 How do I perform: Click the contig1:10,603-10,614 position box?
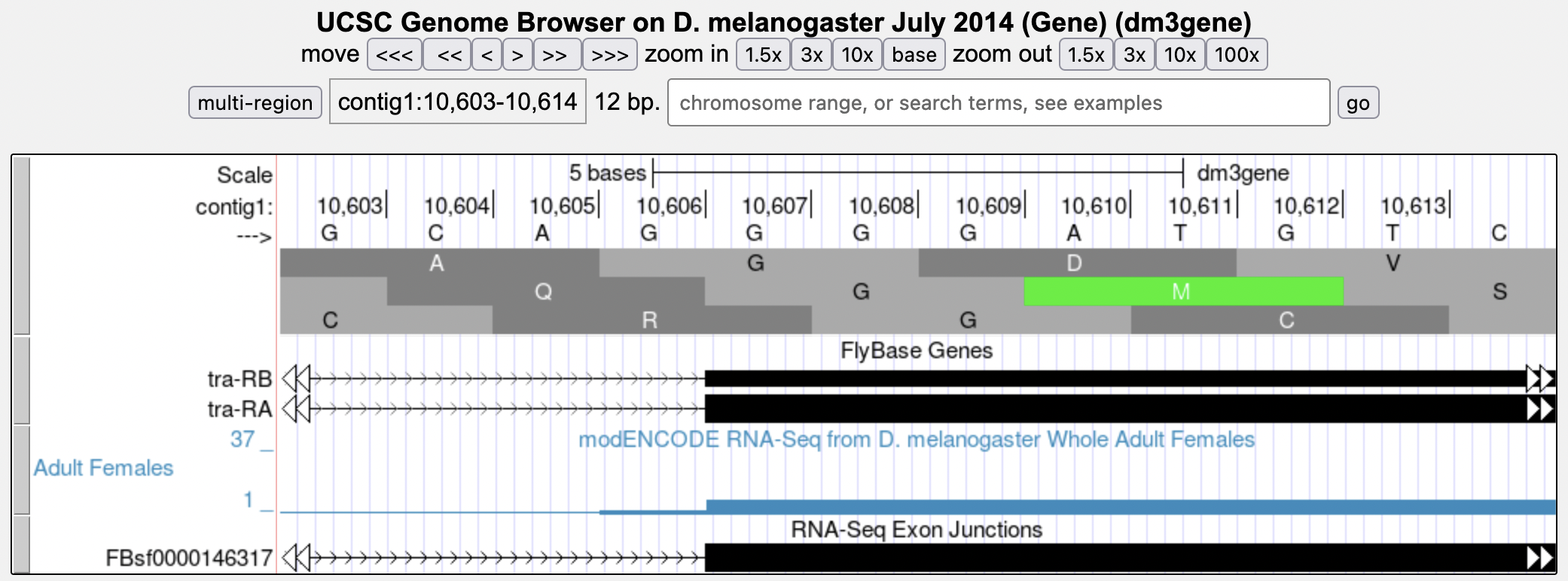pyautogui.click(x=458, y=102)
